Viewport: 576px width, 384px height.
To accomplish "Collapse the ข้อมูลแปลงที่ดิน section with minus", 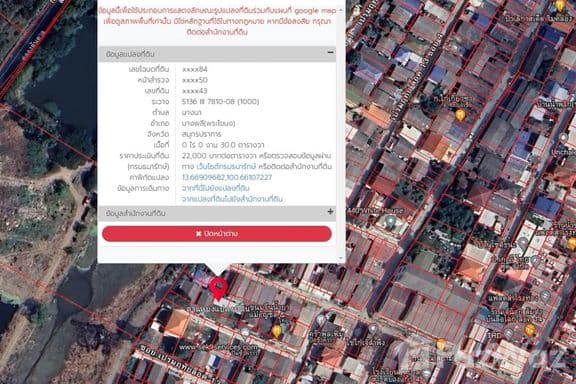I will coord(330,53).
